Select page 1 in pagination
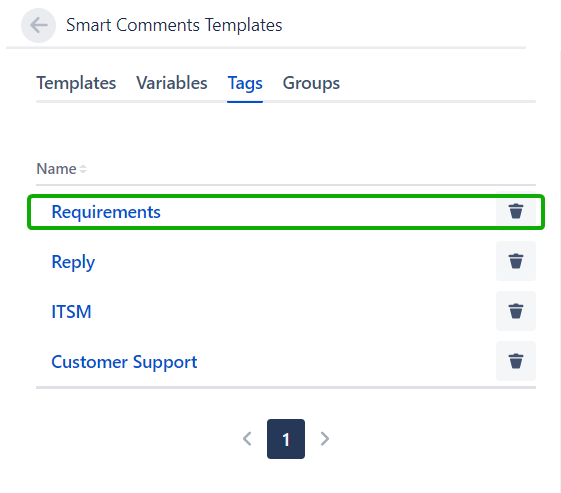The width and height of the screenshot is (561, 493). click(286, 439)
